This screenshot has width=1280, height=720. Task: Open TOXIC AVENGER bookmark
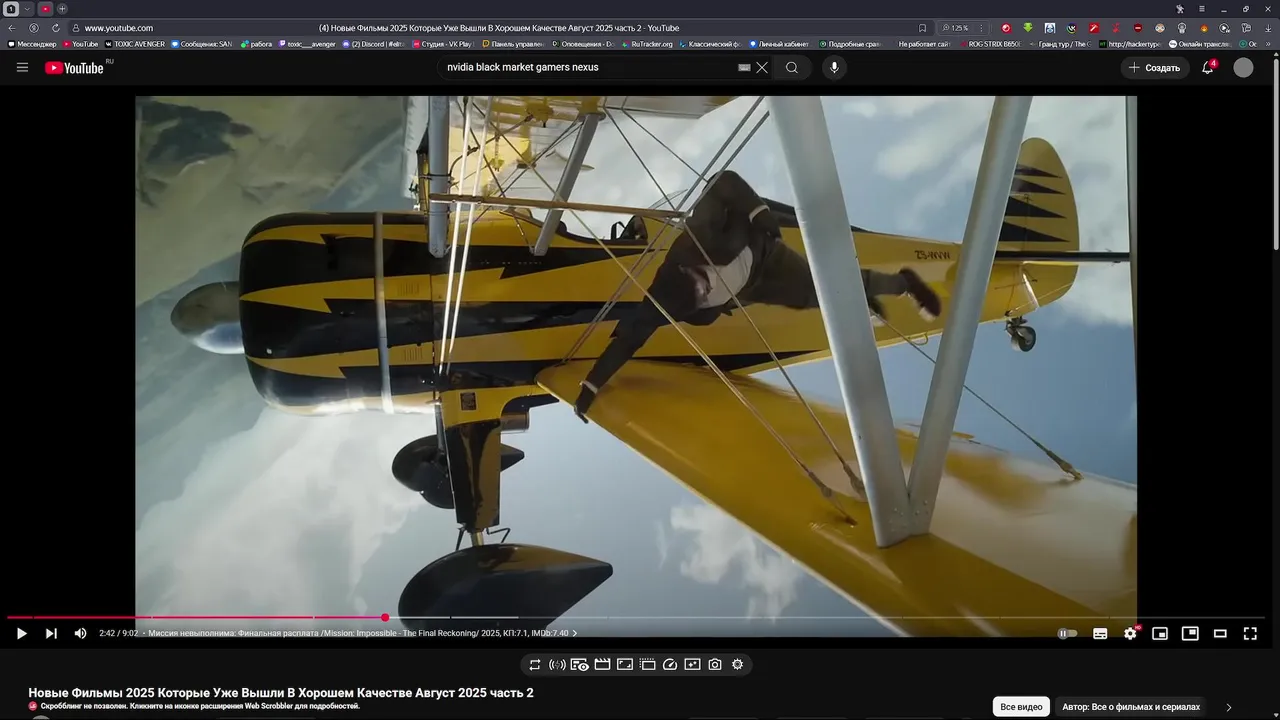(135, 44)
